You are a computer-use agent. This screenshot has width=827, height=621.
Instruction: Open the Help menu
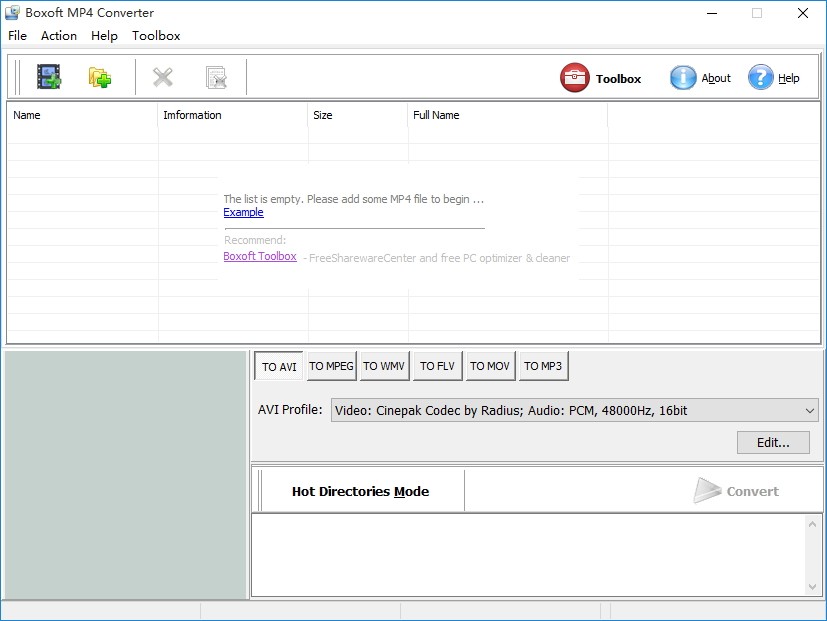[104, 35]
